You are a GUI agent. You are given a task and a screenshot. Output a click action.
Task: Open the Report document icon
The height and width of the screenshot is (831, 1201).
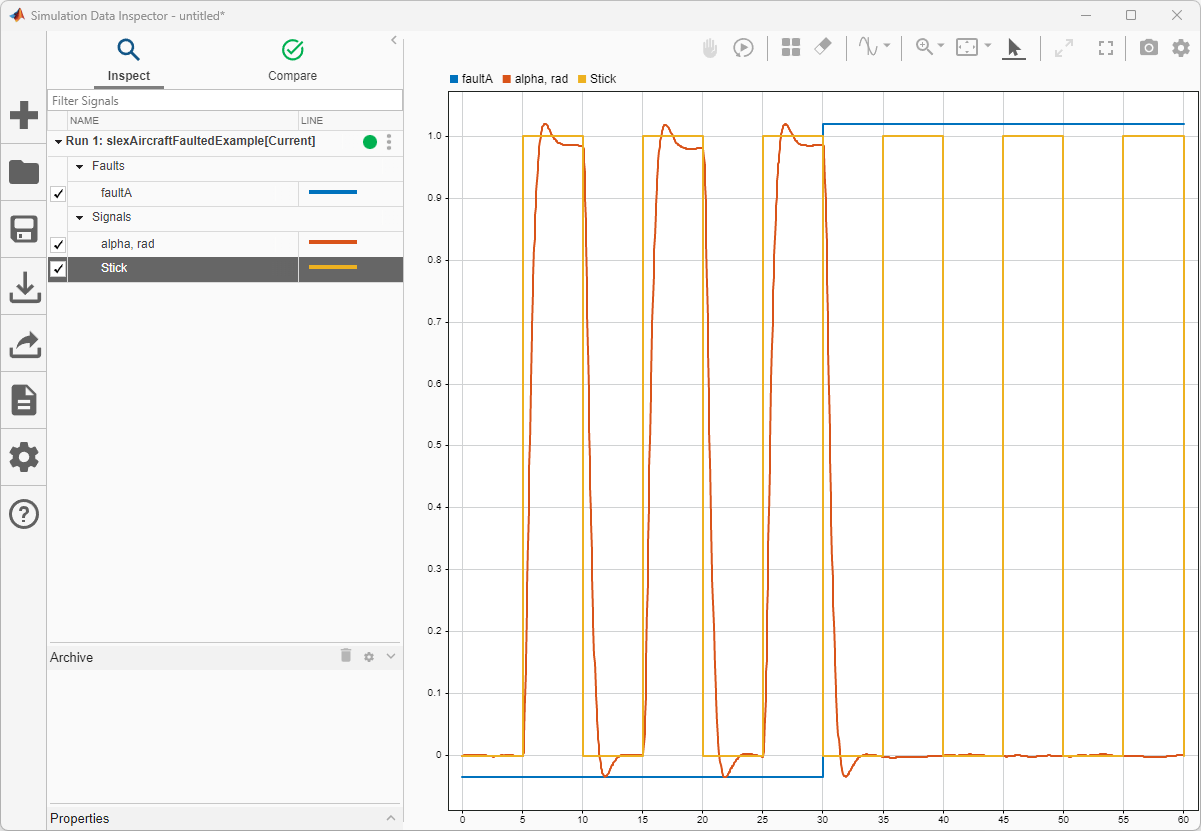pos(24,400)
